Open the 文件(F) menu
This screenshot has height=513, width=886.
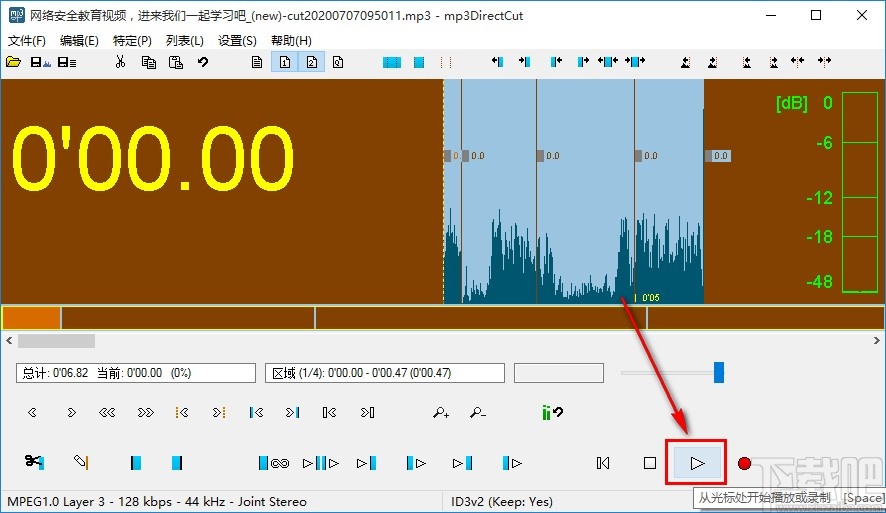pyautogui.click(x=27, y=41)
